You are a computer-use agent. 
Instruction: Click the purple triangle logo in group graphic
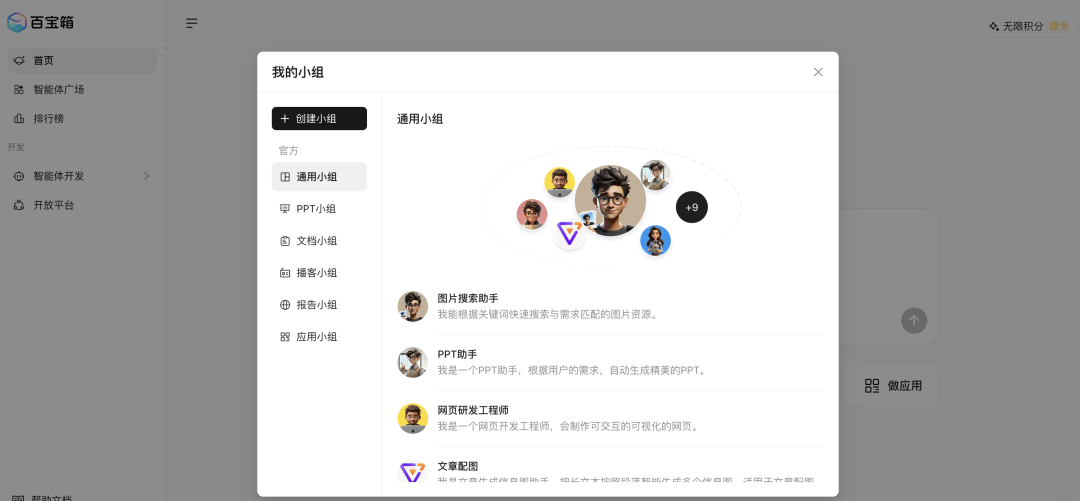[569, 234]
